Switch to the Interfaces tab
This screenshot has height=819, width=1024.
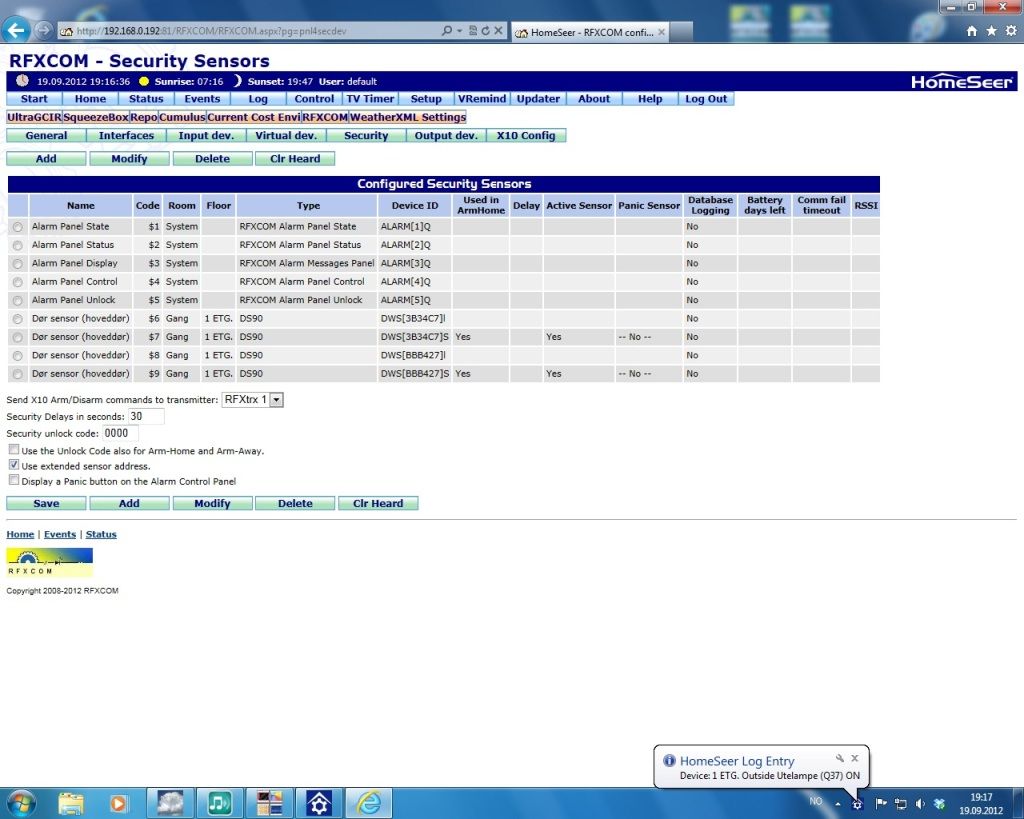click(x=126, y=135)
